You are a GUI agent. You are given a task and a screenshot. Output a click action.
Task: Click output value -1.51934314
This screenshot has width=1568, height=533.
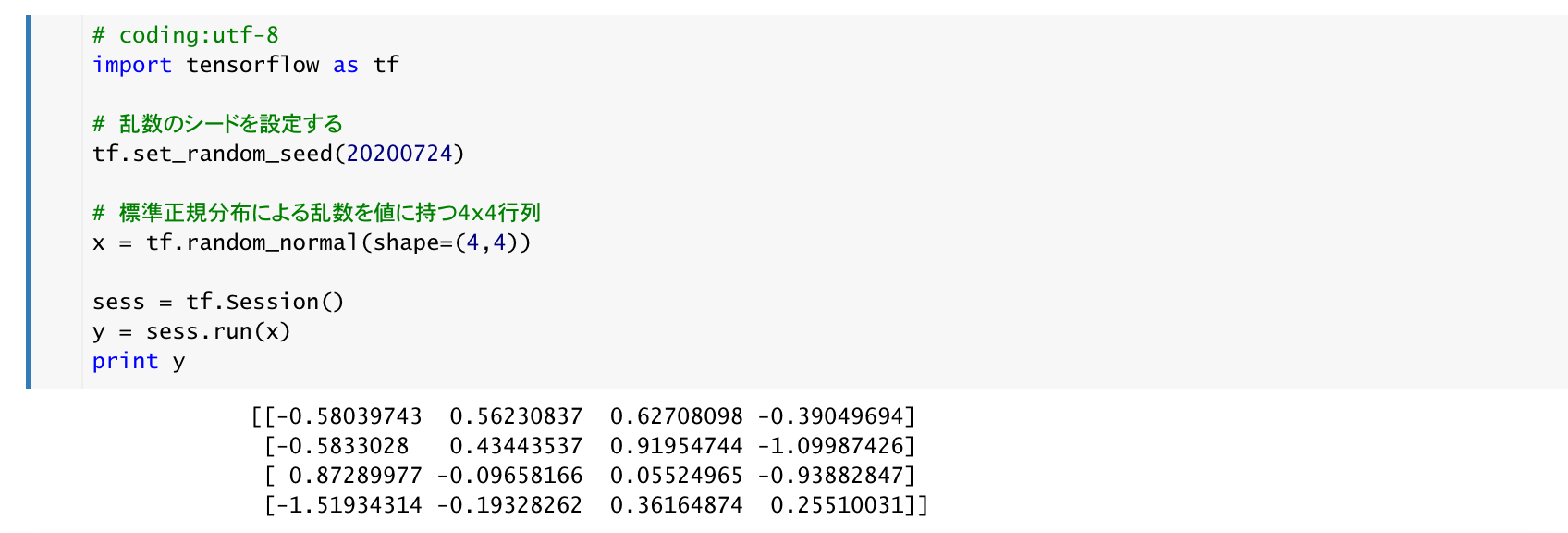349,505
